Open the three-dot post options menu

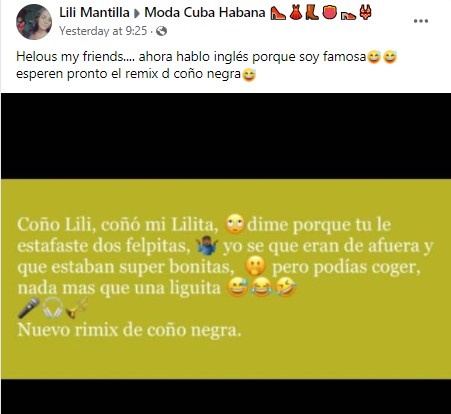421,21
